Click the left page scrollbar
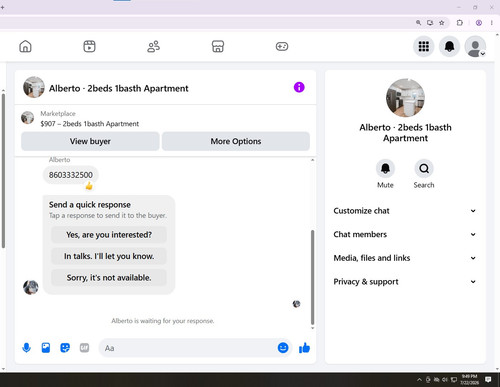 pyautogui.click(x=3, y=171)
